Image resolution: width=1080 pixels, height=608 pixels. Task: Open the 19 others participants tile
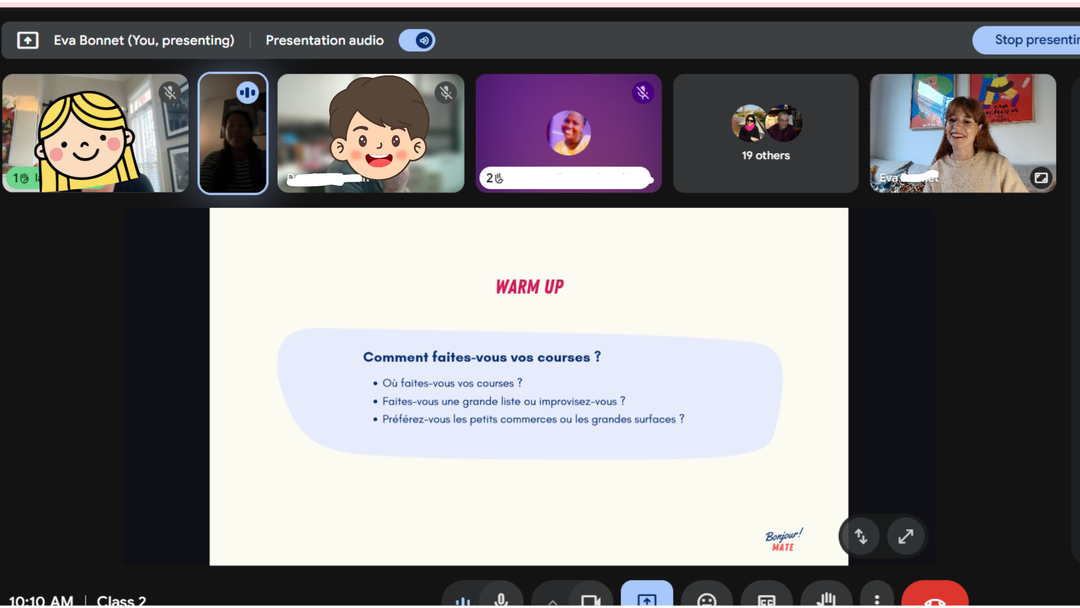tap(765, 133)
